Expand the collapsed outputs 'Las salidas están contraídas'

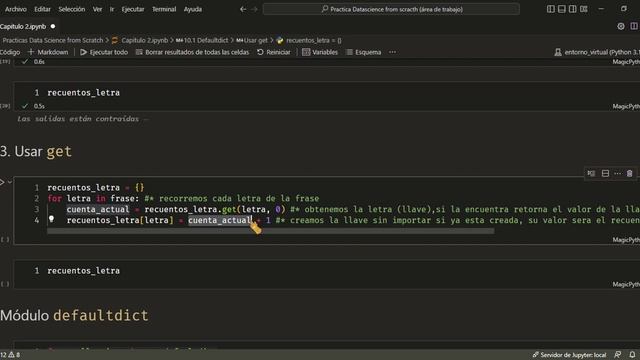[83, 119]
